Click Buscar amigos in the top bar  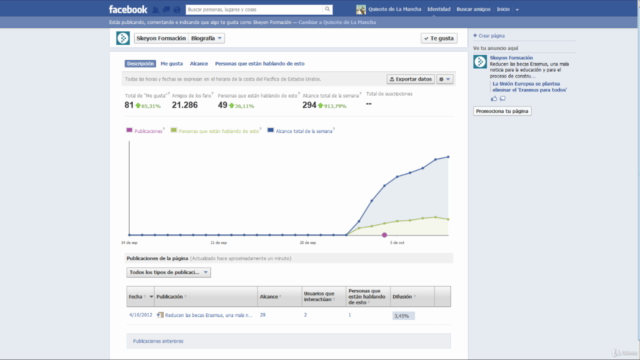click(x=473, y=9)
